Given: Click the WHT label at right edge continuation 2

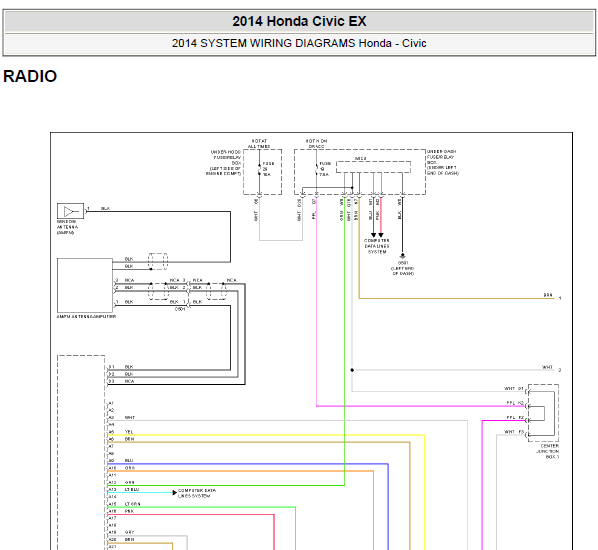Looking at the screenshot, I should [548, 367].
